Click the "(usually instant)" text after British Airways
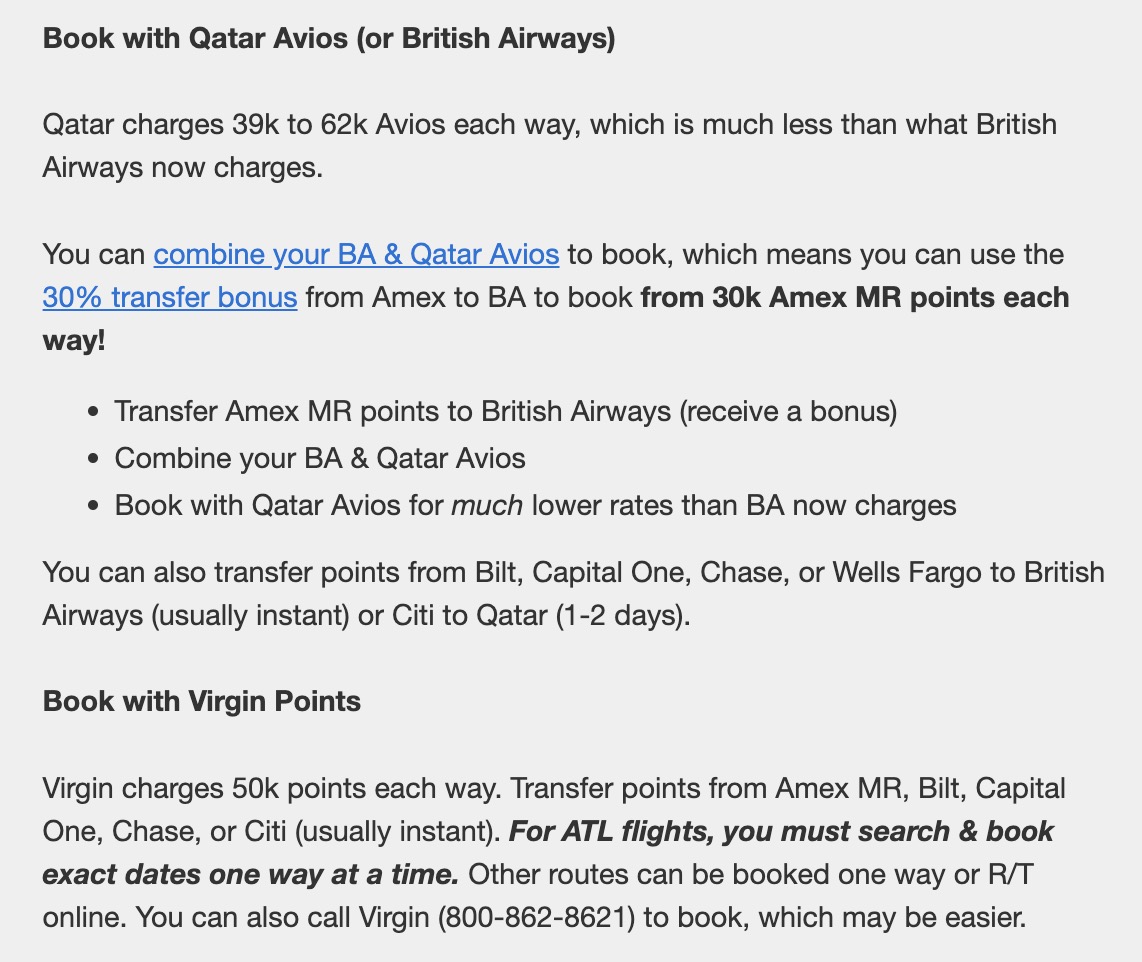 (x=251, y=615)
